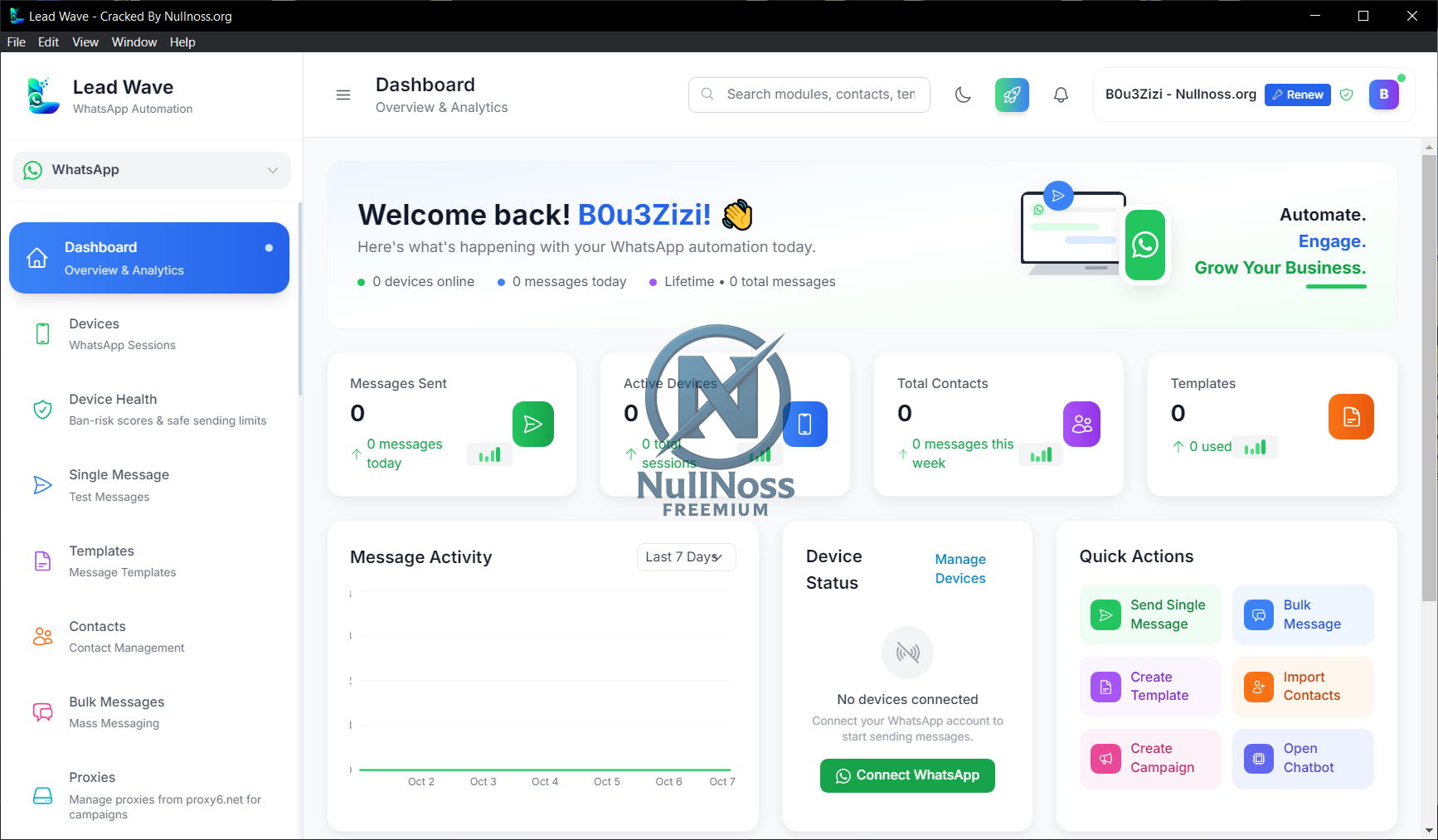
Task: Open the Help menu
Action: (182, 42)
